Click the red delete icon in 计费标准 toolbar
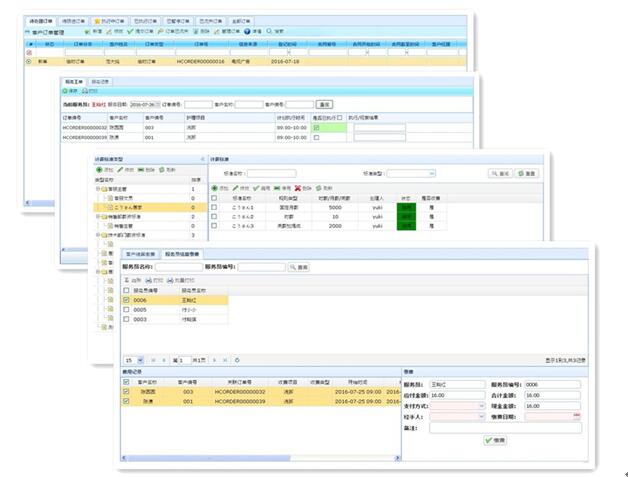628x477 pixels. point(298,187)
